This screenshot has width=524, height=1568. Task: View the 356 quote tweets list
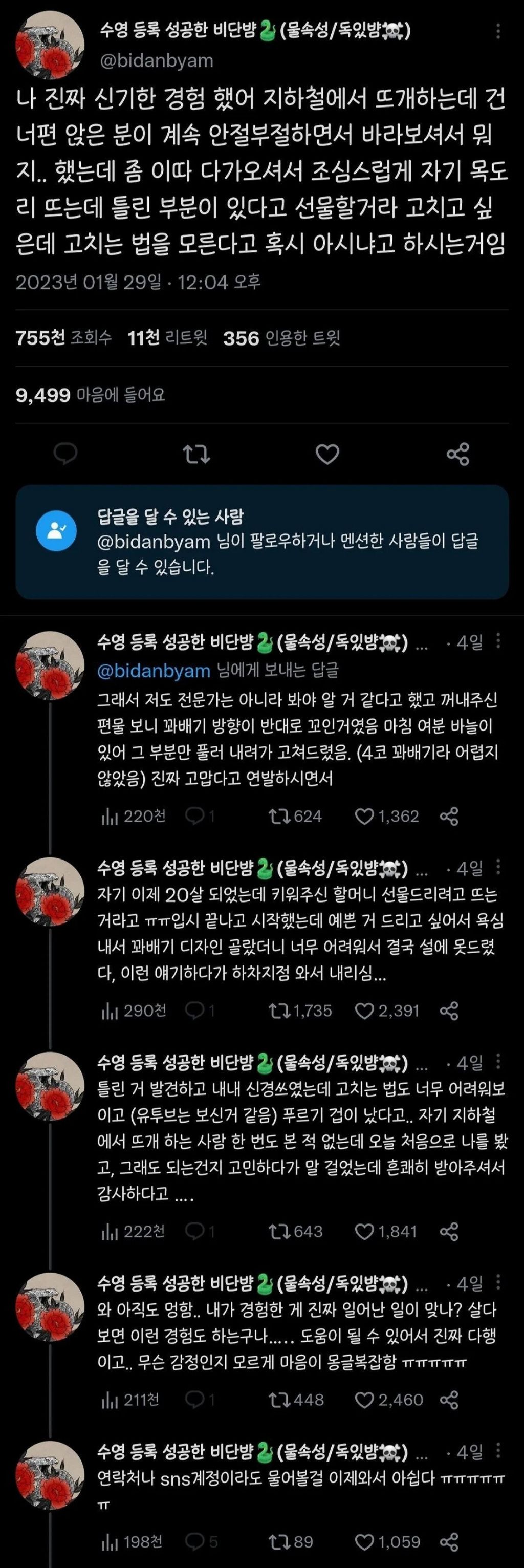pos(282,337)
